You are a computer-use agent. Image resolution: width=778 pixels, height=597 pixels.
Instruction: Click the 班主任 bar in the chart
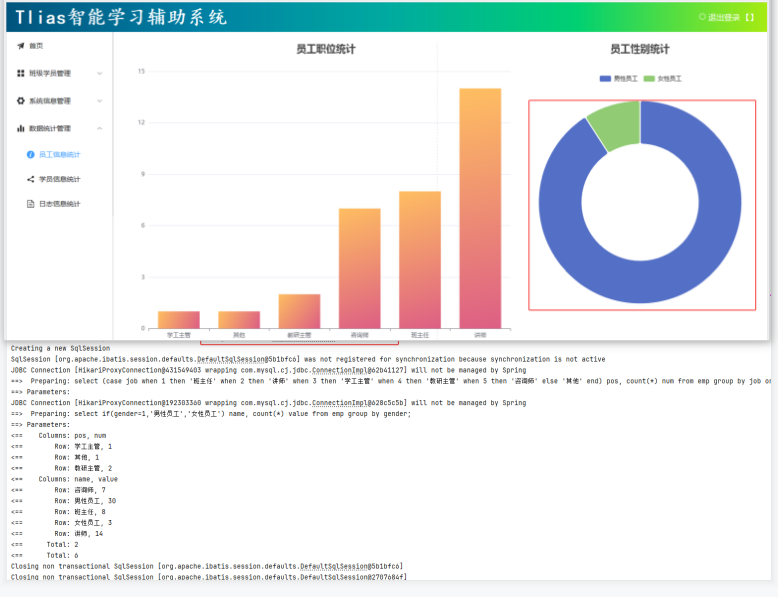[419, 259]
